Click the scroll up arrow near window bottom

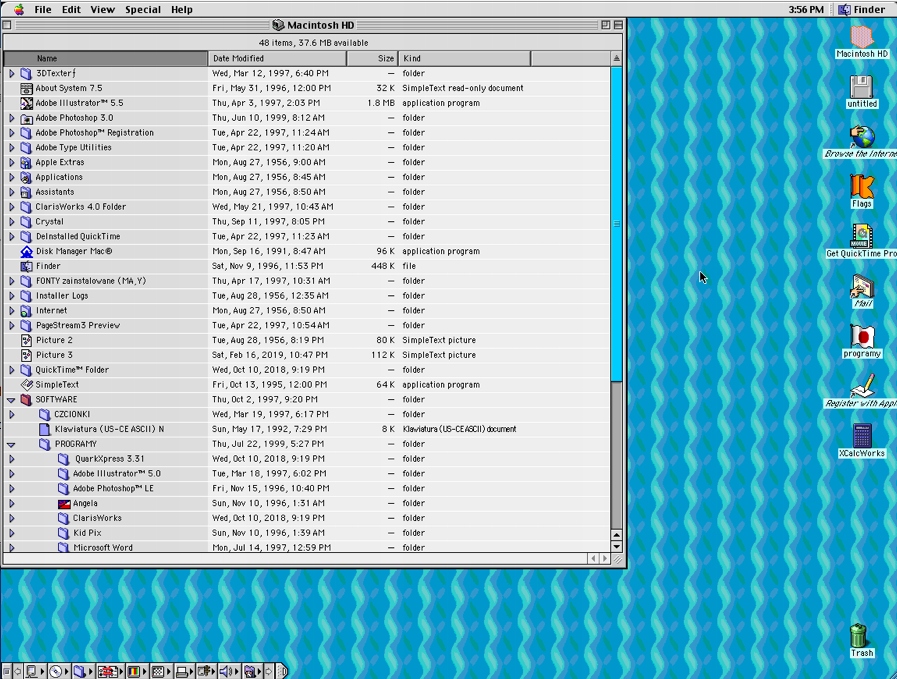pos(617,535)
